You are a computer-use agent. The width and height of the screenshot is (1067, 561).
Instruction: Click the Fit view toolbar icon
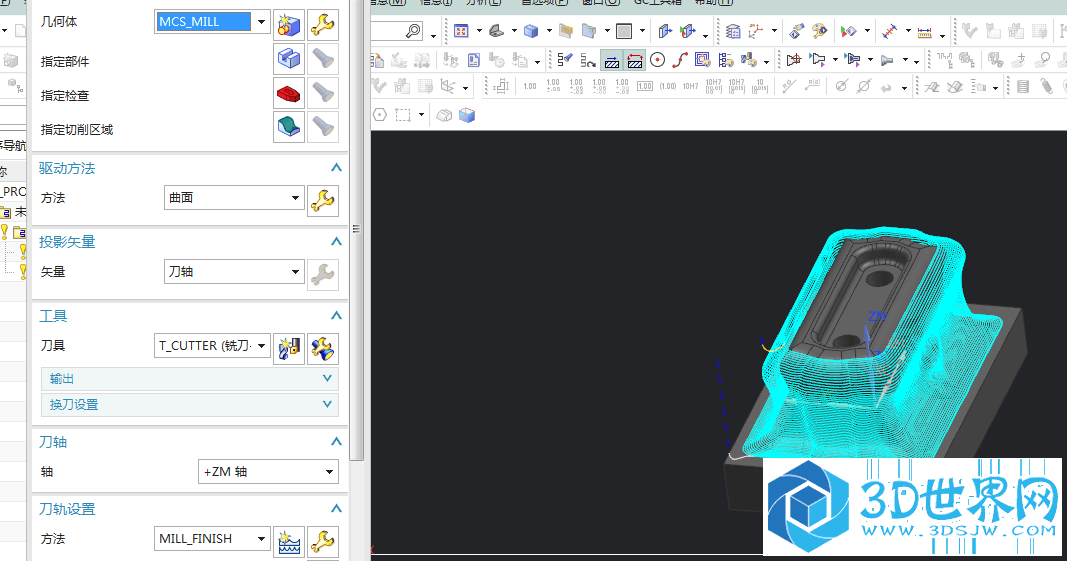[461, 31]
